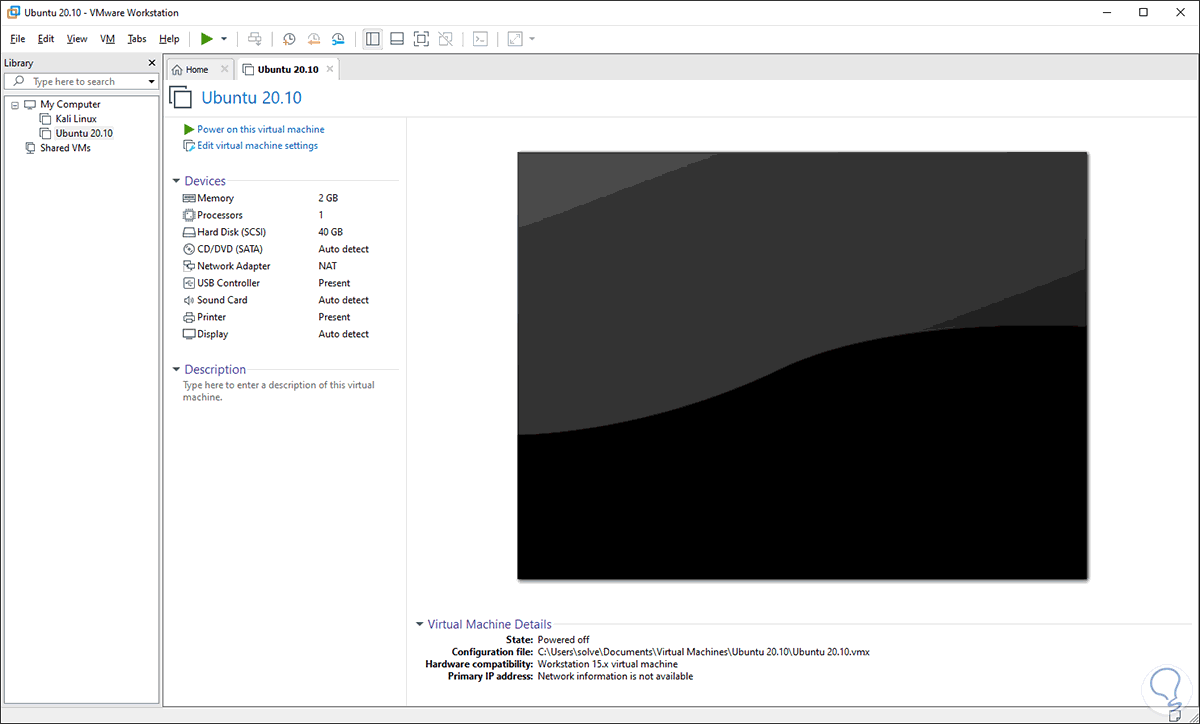The width and height of the screenshot is (1200, 724).
Task: Open the power options dropdown arrow
Action: click(224, 39)
